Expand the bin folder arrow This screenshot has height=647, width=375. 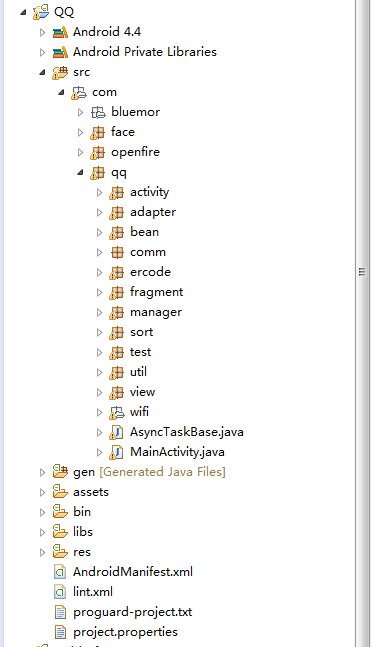(x=42, y=512)
